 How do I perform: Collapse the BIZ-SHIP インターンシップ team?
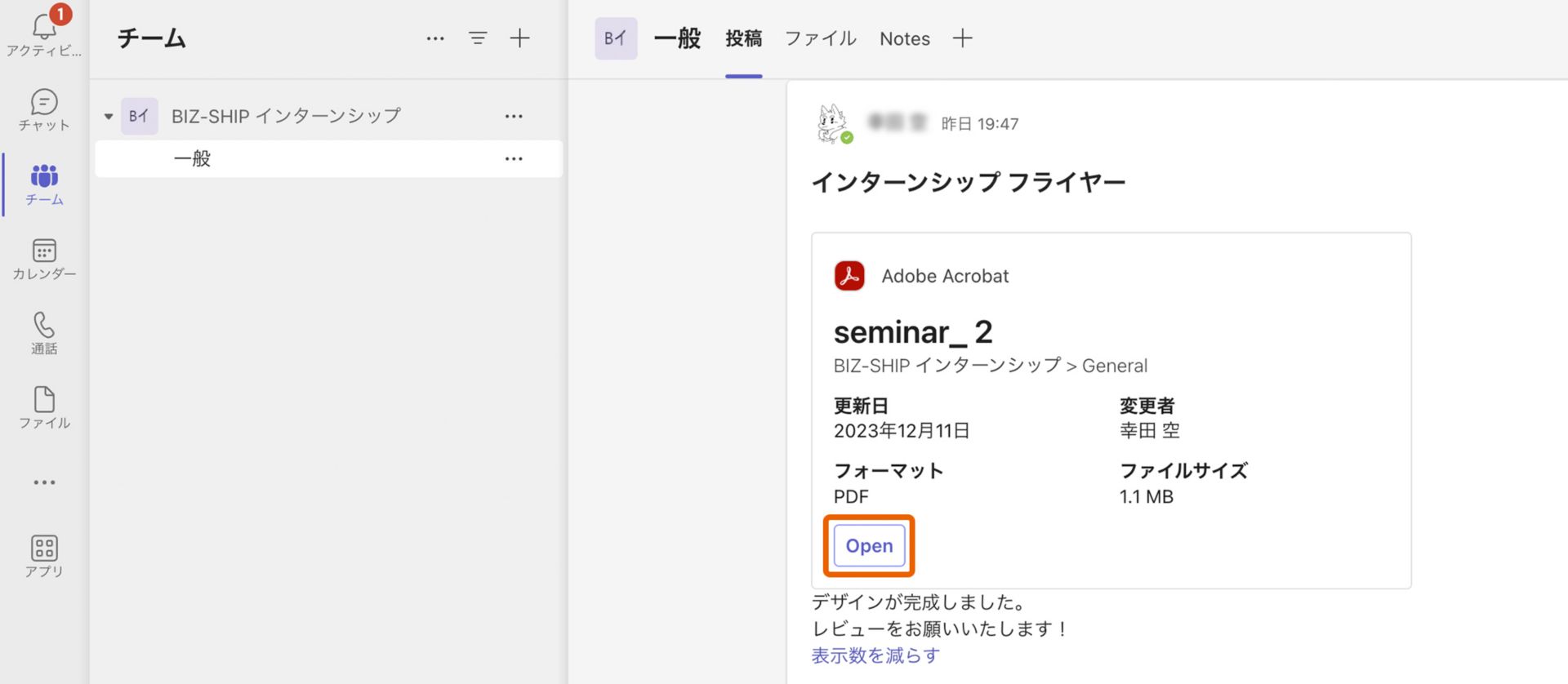pyautogui.click(x=109, y=117)
